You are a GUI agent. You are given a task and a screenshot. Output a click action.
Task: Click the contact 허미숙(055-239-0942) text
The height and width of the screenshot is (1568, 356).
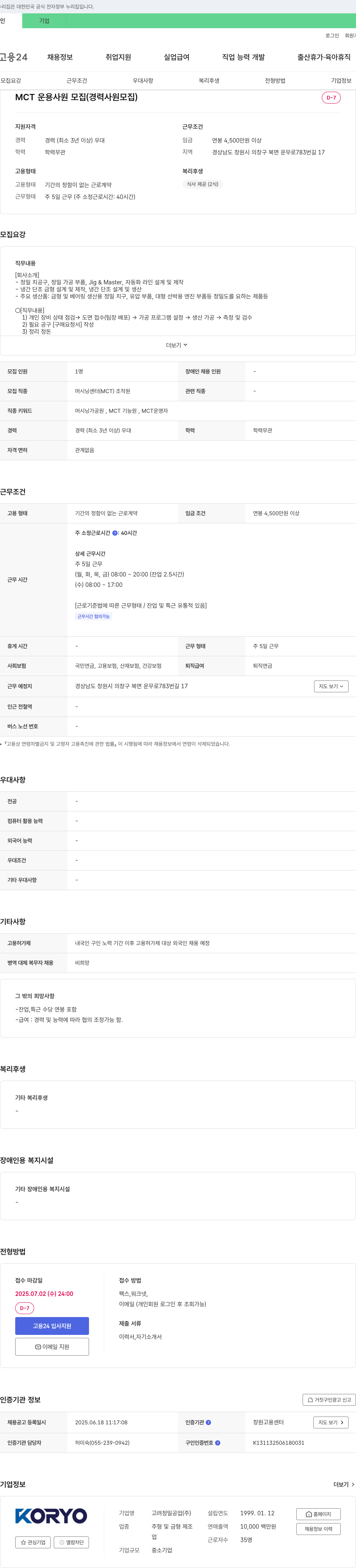(102, 1443)
